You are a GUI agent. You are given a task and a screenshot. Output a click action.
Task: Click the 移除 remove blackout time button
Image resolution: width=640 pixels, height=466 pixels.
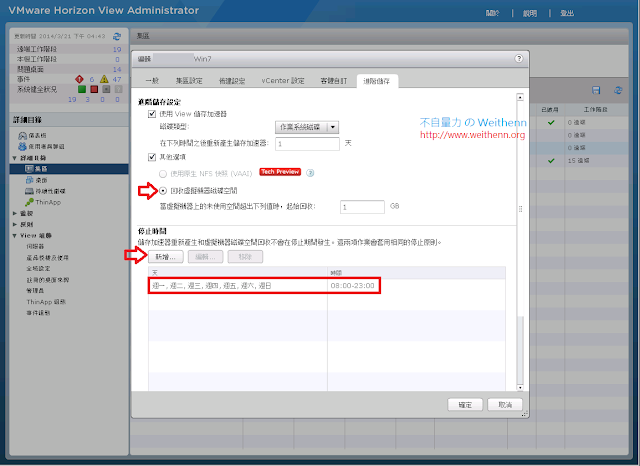click(245, 257)
